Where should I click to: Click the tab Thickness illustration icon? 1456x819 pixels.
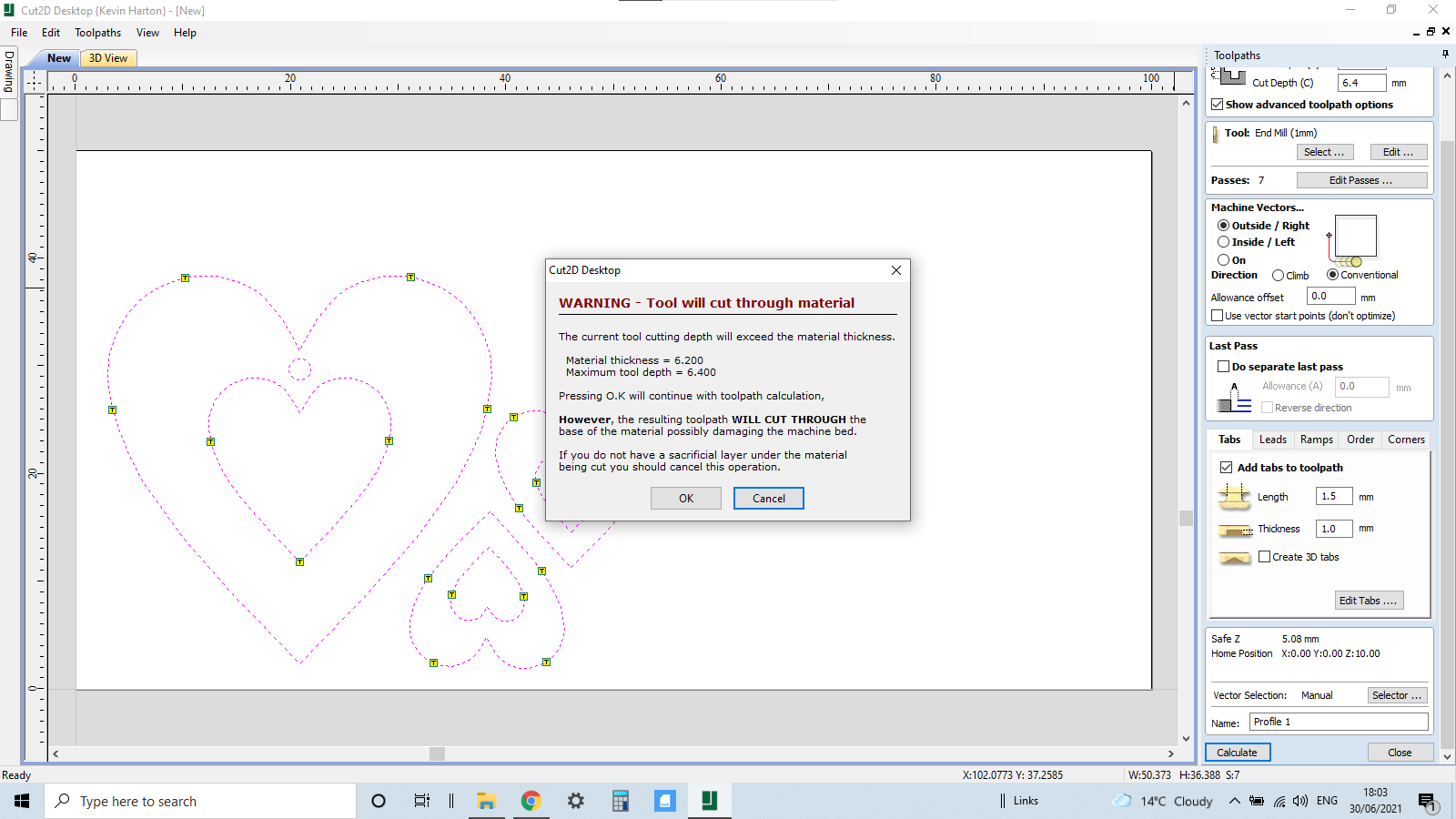[1235, 530]
